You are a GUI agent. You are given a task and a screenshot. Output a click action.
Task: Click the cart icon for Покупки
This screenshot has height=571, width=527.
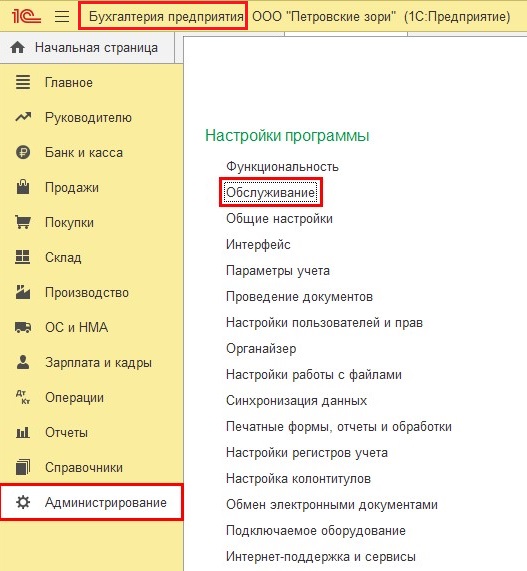[23, 222]
